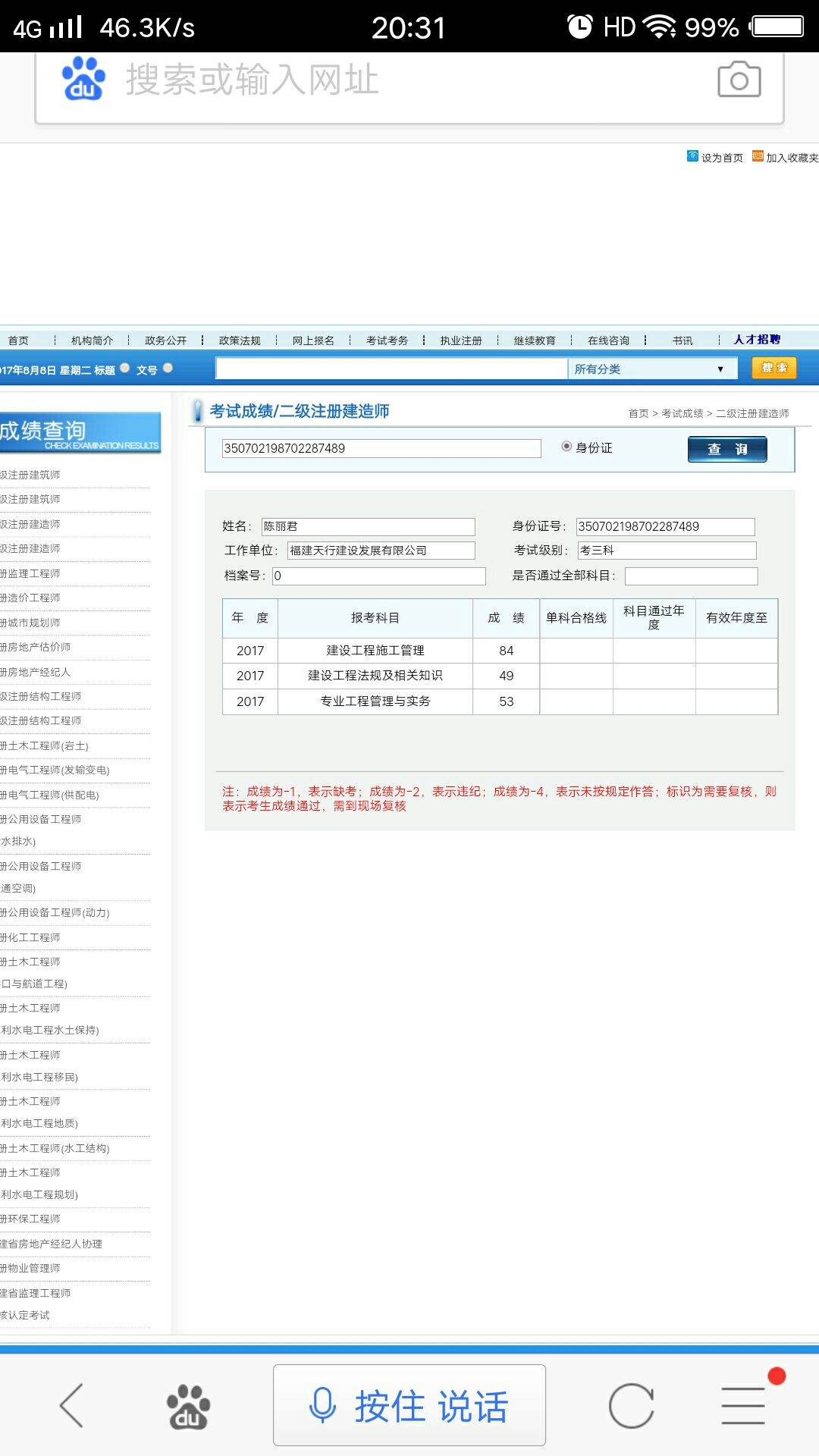The height and width of the screenshot is (1456, 819).
Task: Click the 设为首页 icon link
Action: (692, 156)
